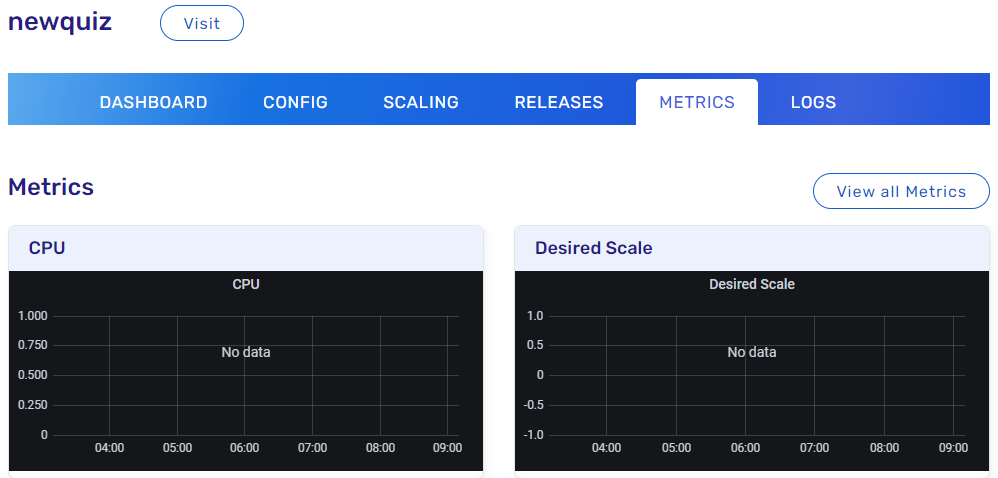Click the 09:00 label on the Desired Scale chart

tap(954, 448)
